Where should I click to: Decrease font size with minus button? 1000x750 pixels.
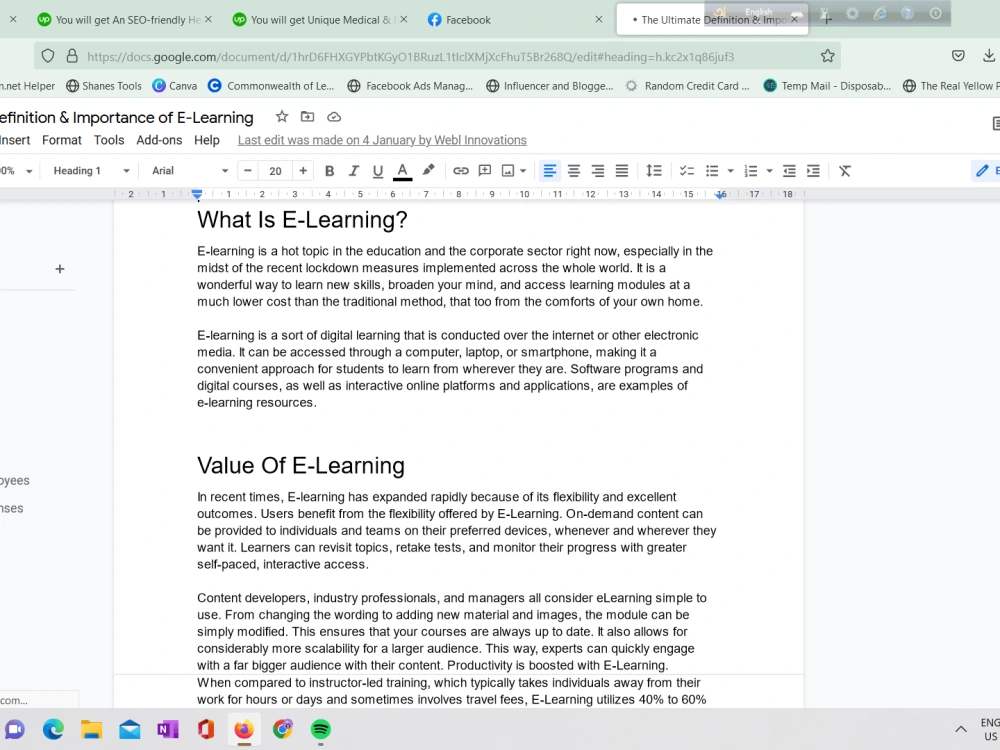(248, 171)
